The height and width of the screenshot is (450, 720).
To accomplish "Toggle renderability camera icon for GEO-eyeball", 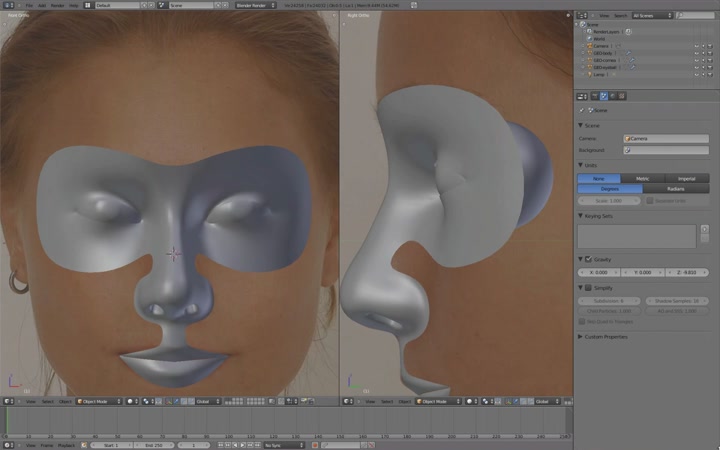I will [x=710, y=68].
